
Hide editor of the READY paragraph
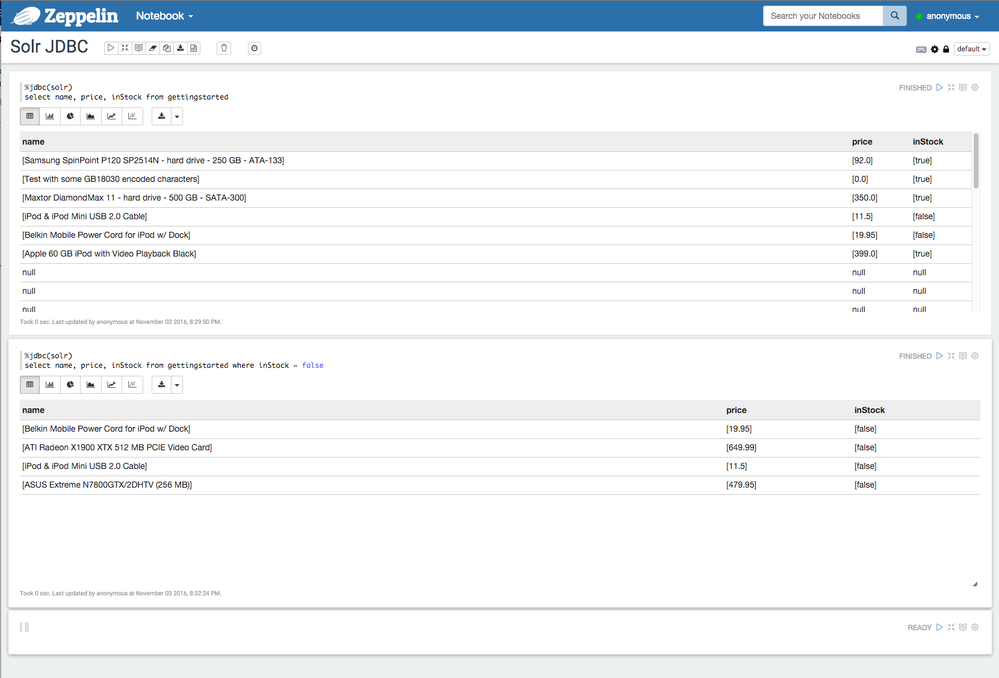click(x=951, y=627)
